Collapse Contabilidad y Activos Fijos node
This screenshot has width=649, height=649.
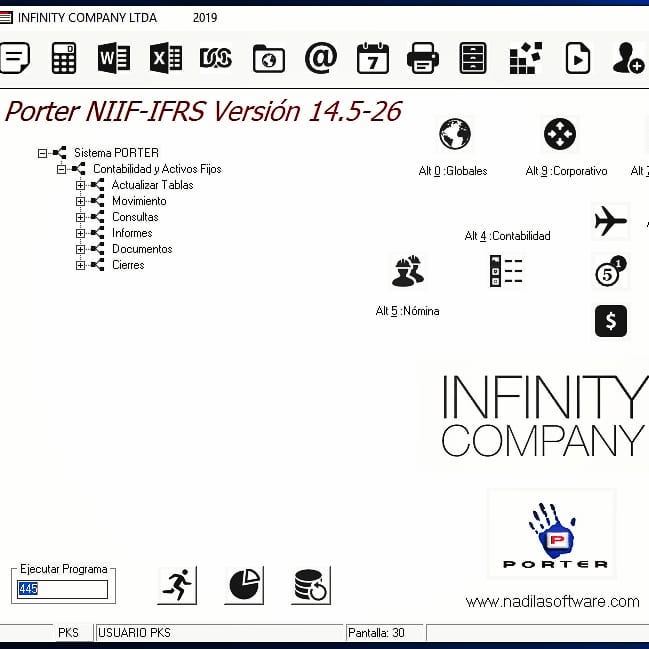61,169
